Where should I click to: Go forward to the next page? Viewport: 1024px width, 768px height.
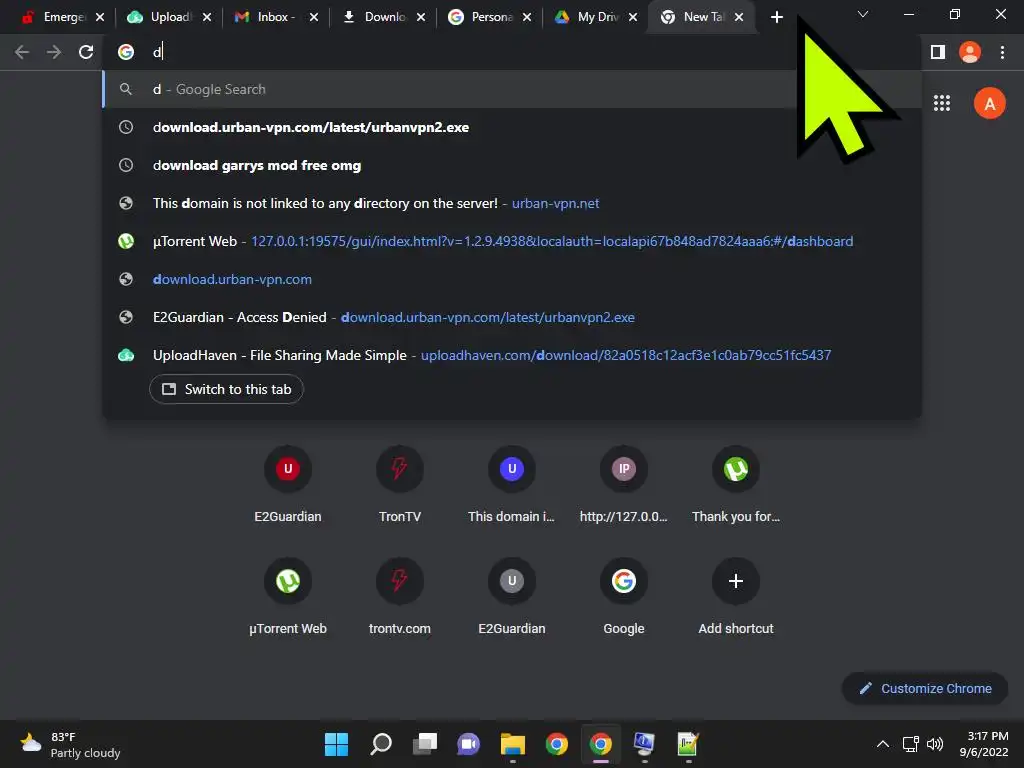coord(54,52)
